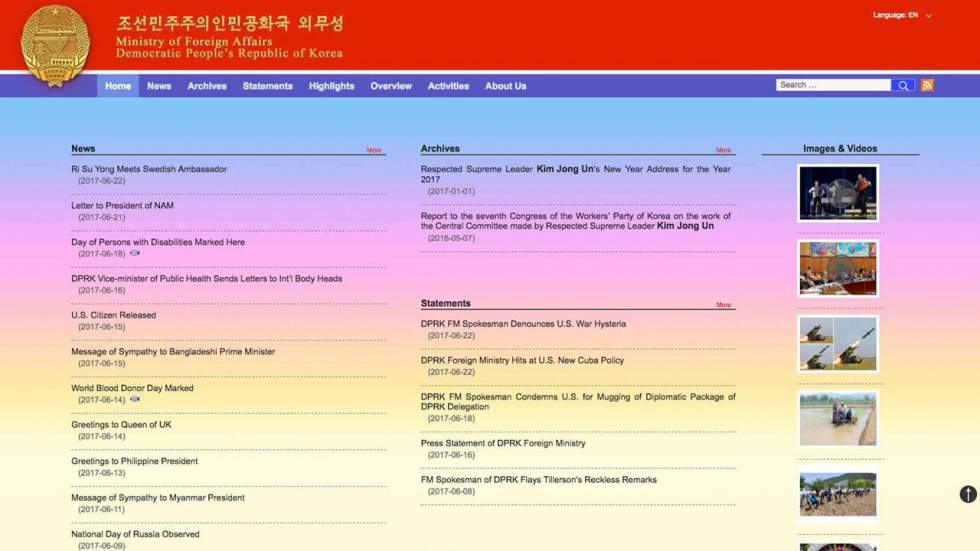Click the search magnifier button
980x551 pixels.
tap(903, 86)
